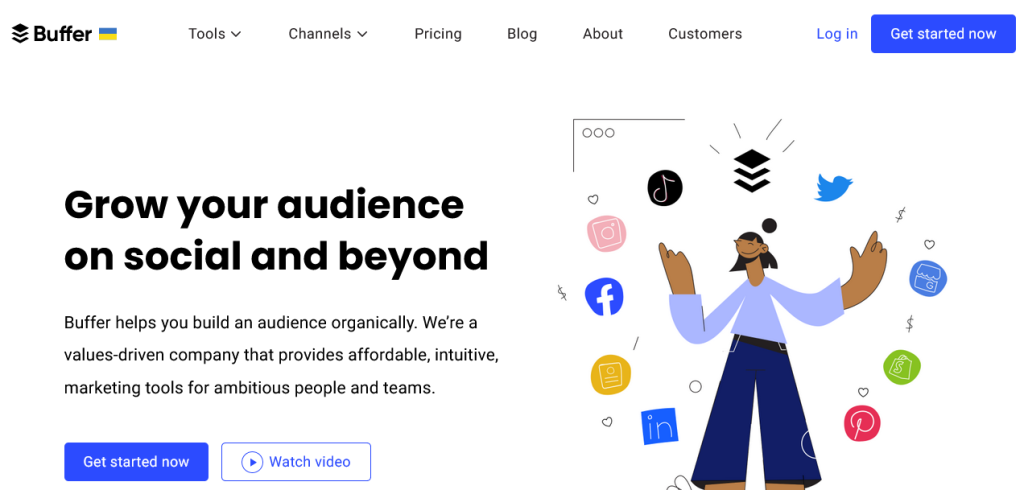
Task: Open the About page
Action: (603, 33)
